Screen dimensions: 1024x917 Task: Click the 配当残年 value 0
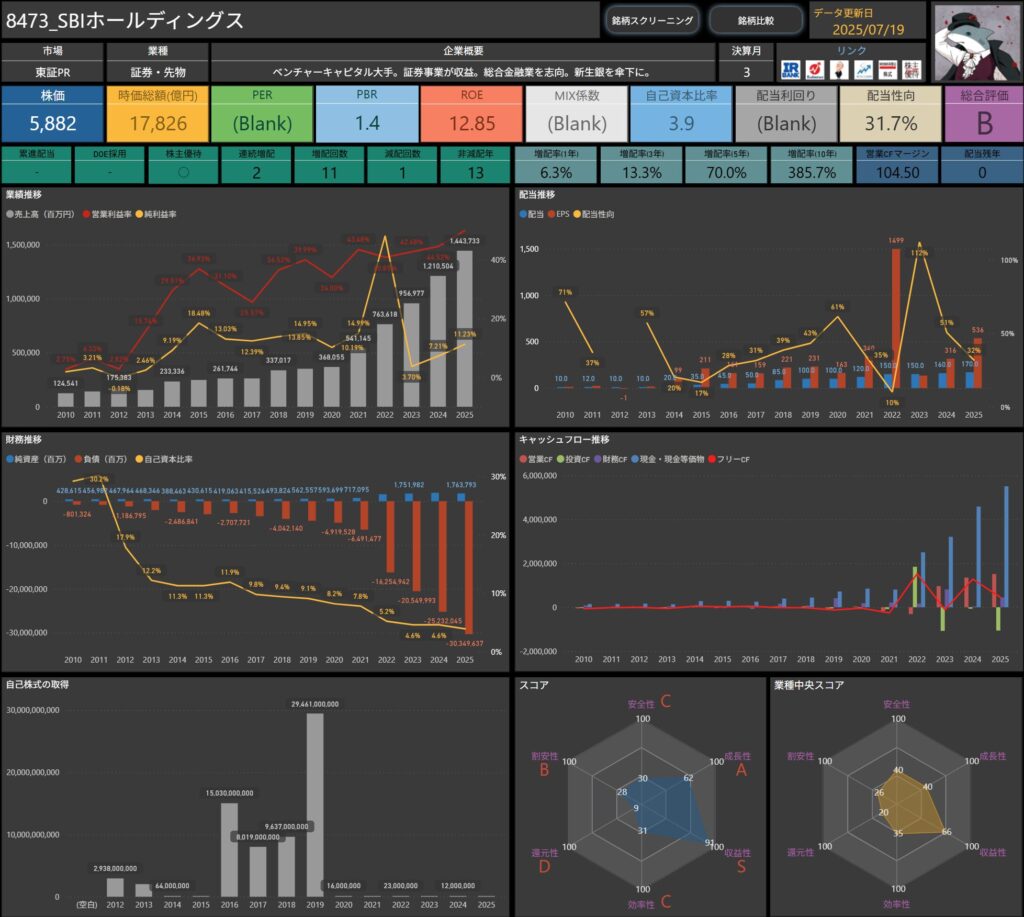(982, 172)
